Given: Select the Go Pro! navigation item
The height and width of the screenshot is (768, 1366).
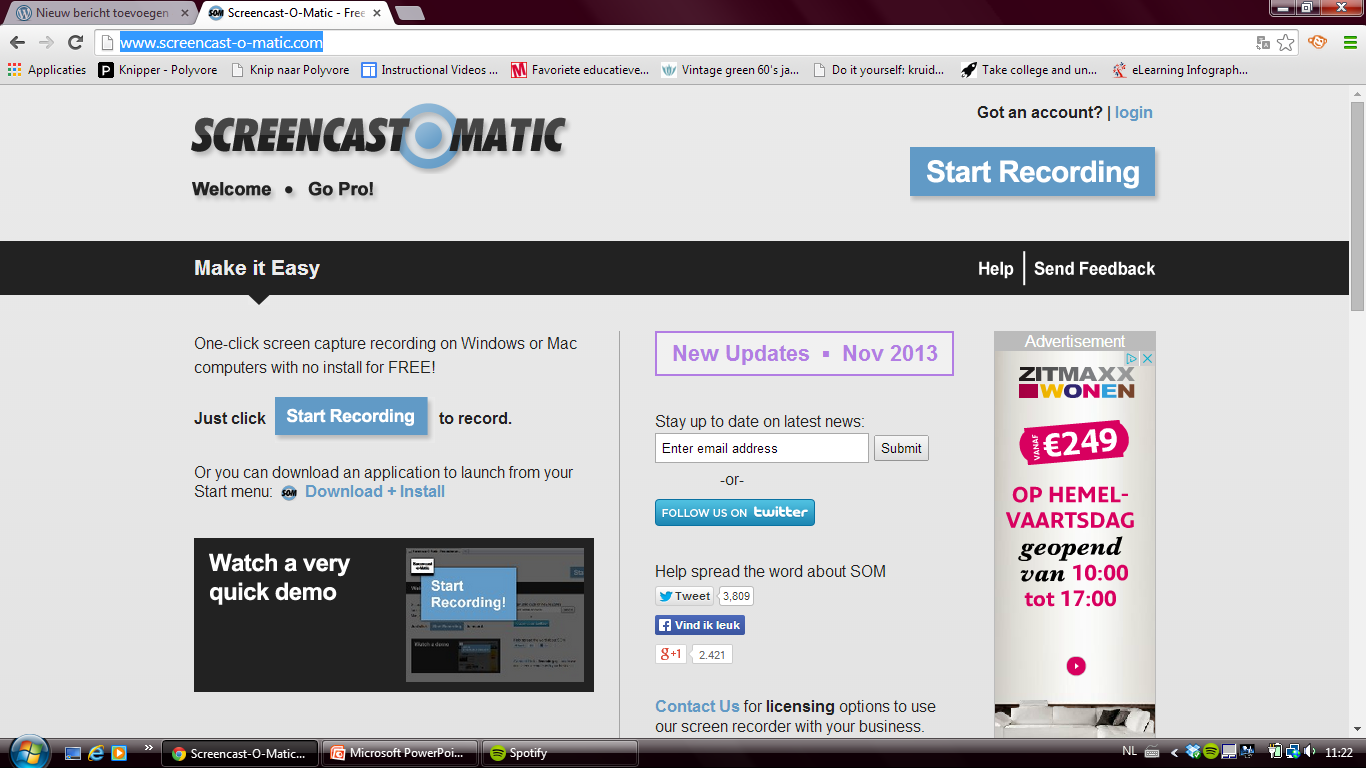Looking at the screenshot, I should 341,189.
